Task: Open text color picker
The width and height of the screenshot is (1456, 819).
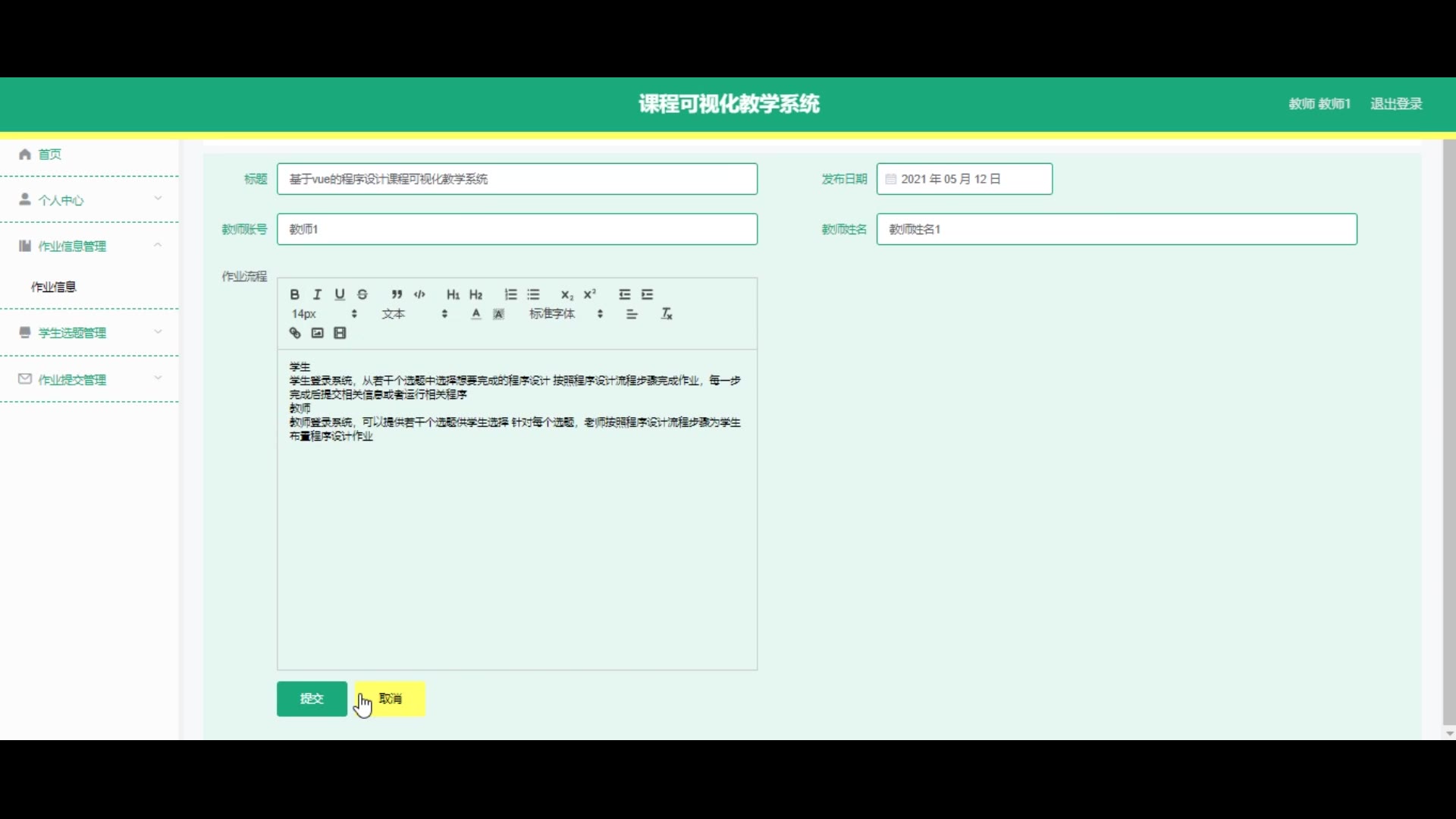Action: (x=475, y=314)
